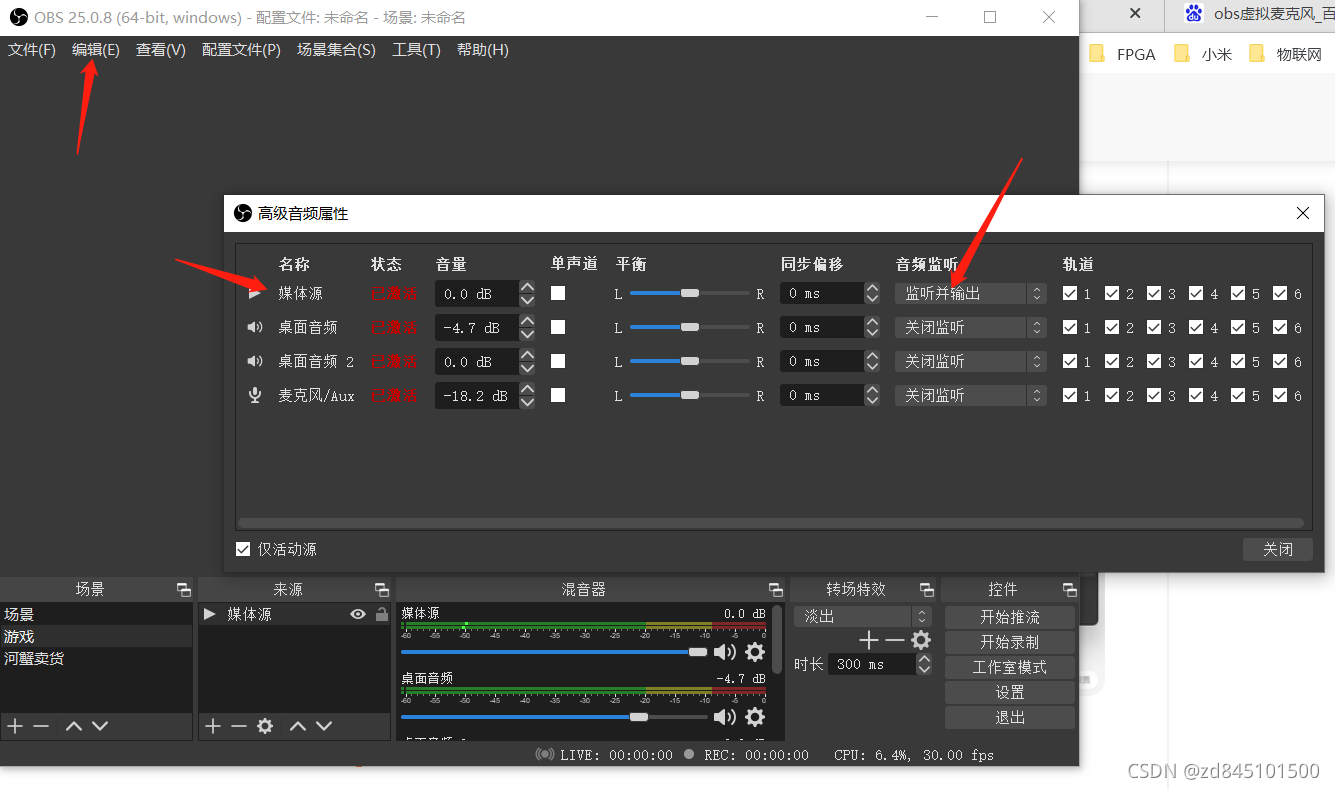Remove selected scene with minus icon
The height and width of the screenshot is (789, 1335).
point(41,726)
